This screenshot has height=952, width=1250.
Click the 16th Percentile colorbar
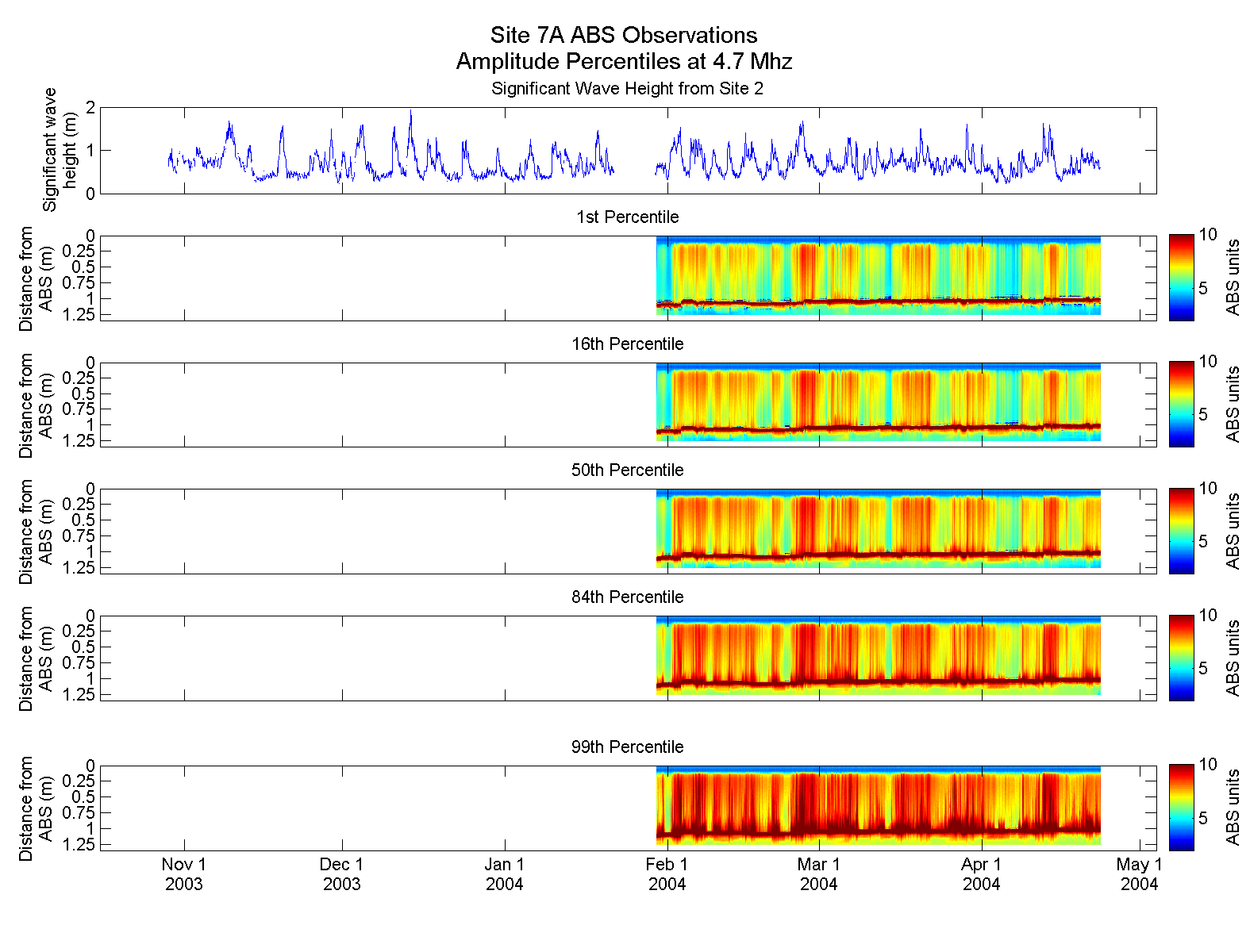pos(1181,405)
